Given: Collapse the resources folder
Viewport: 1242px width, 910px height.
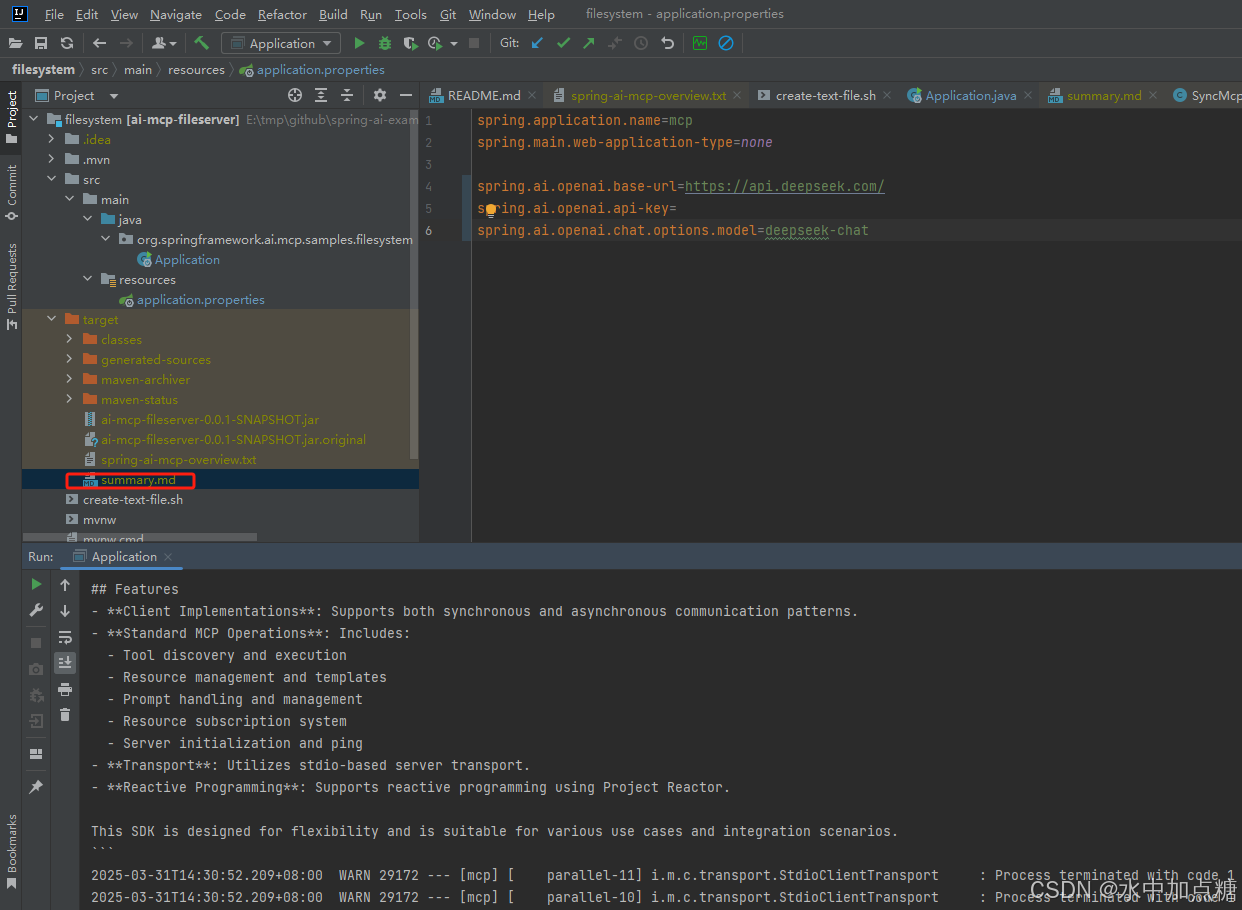Looking at the screenshot, I should (88, 279).
